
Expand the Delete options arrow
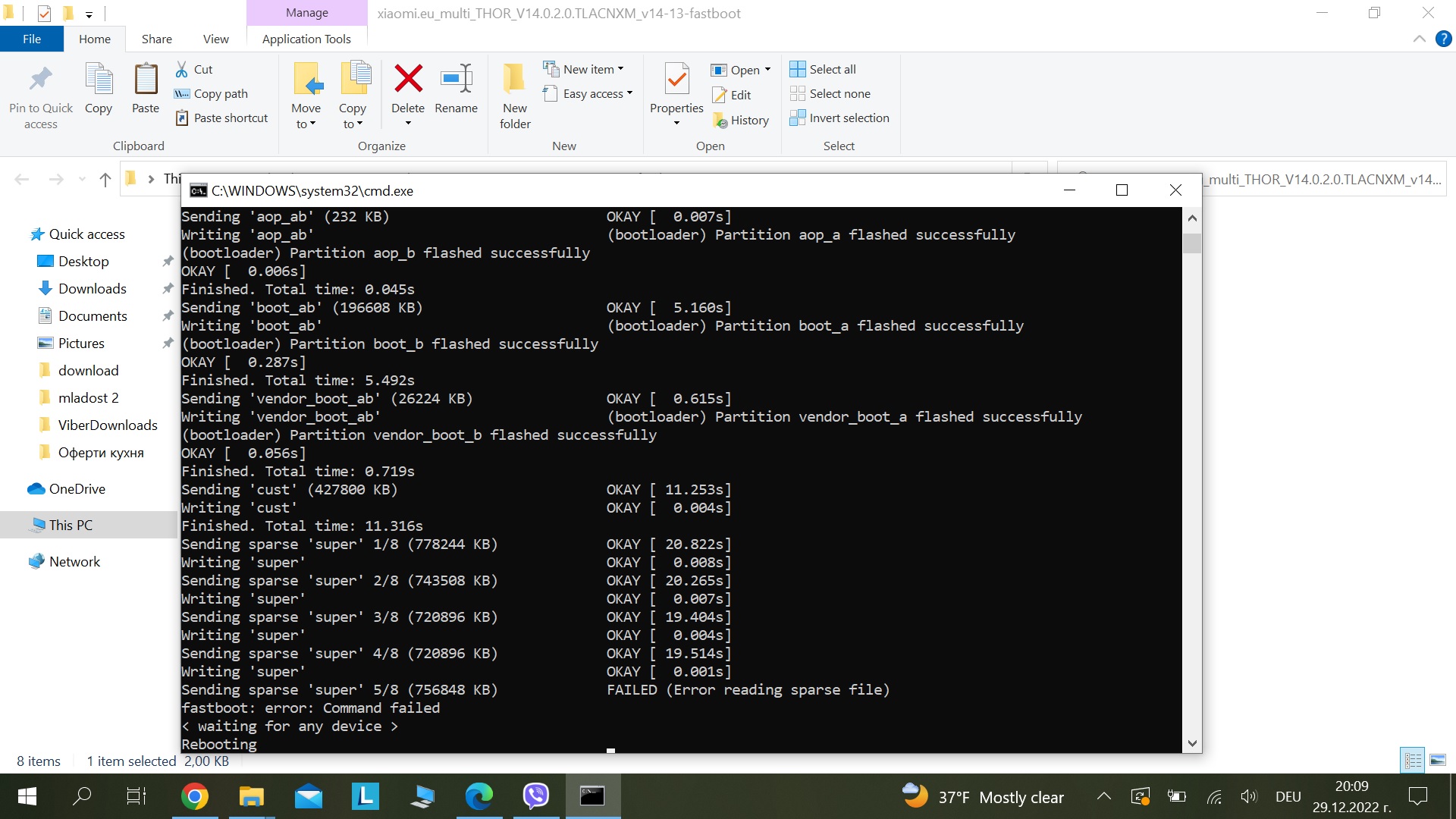pos(408,124)
